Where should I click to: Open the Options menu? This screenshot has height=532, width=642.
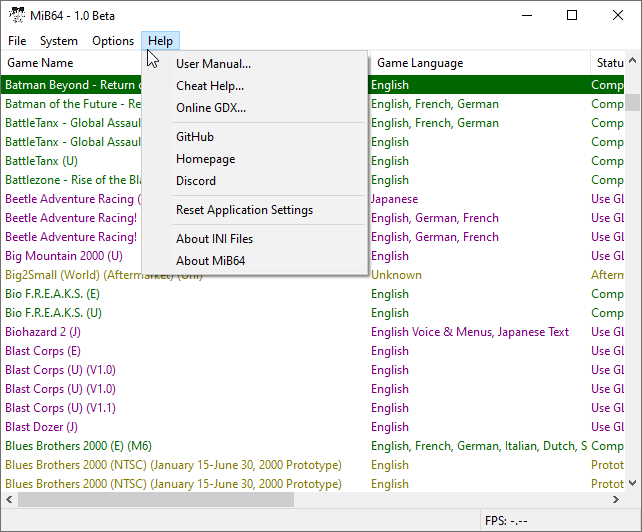(x=113, y=41)
